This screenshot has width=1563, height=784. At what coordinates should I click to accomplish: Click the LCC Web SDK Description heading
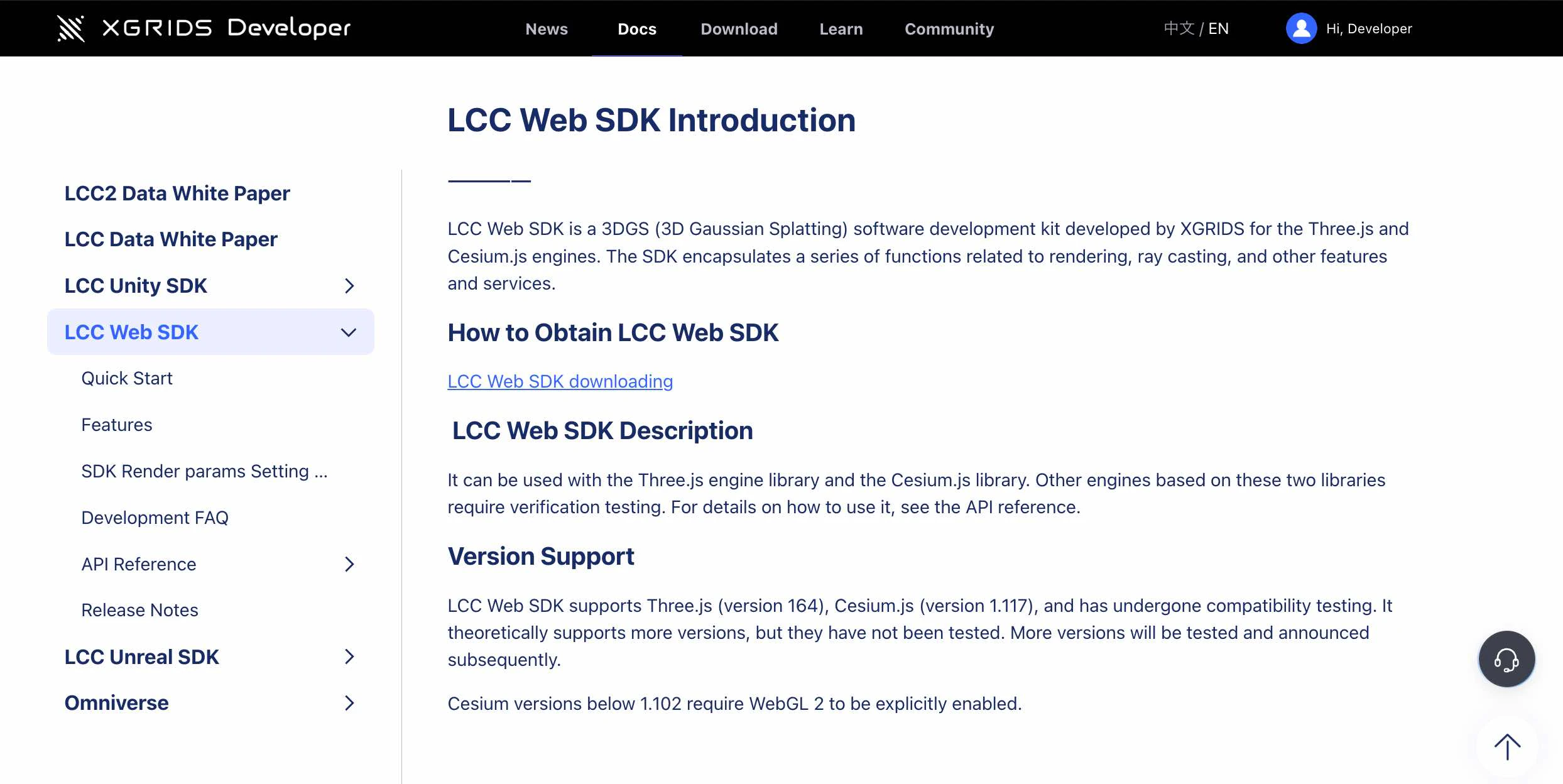602,431
